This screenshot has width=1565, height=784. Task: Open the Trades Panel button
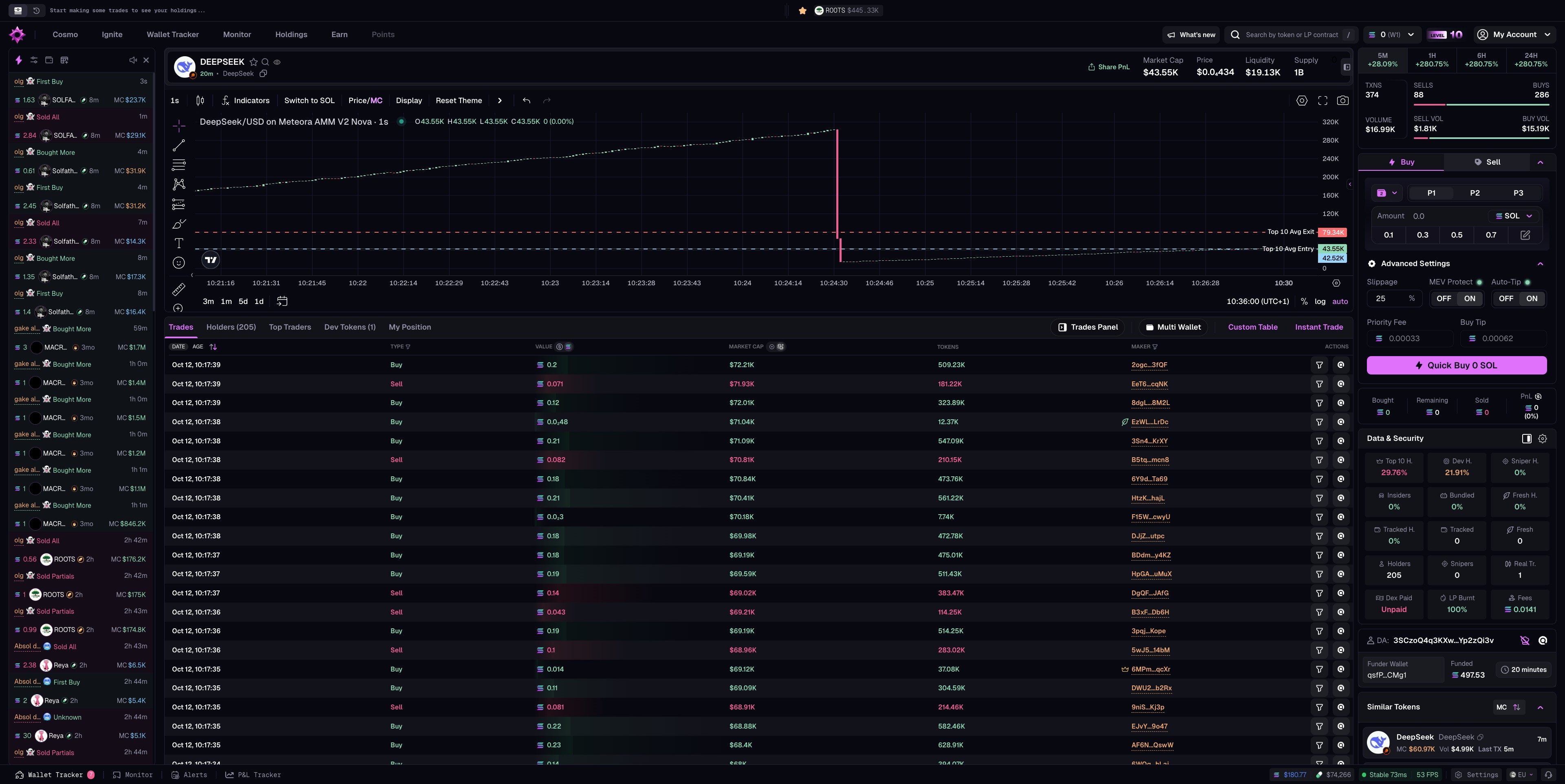coord(1087,327)
